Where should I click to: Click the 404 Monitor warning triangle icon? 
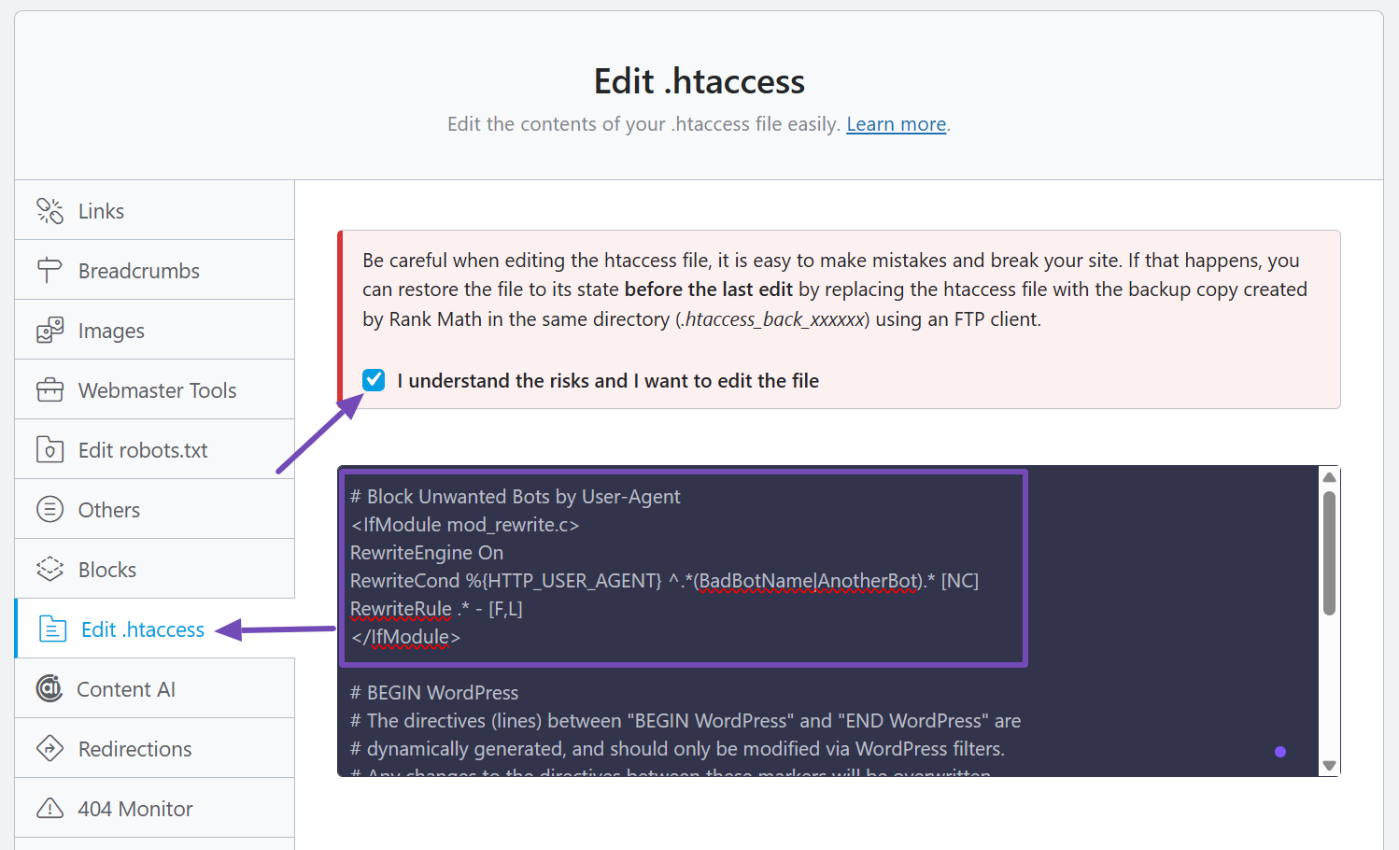[50, 808]
